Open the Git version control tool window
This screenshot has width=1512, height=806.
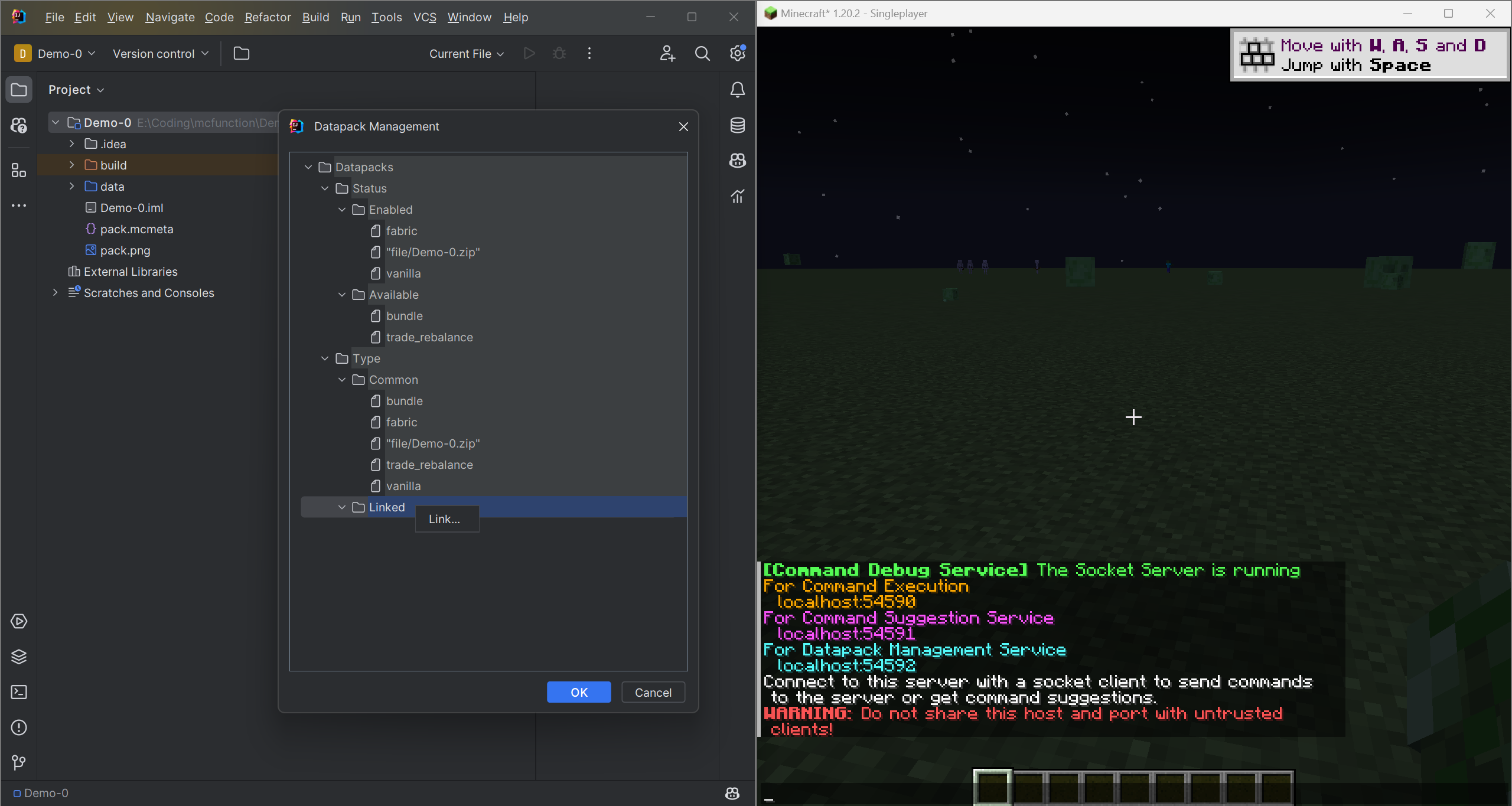(x=19, y=762)
